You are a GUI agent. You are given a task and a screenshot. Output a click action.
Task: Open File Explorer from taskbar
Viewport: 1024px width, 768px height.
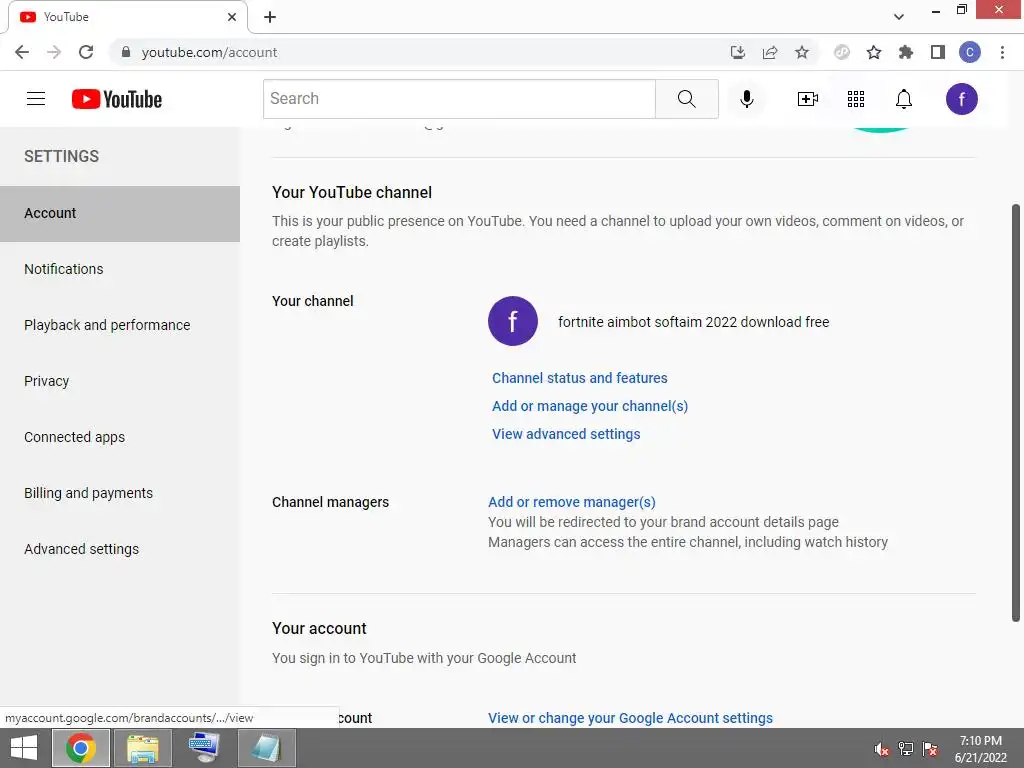click(142, 748)
